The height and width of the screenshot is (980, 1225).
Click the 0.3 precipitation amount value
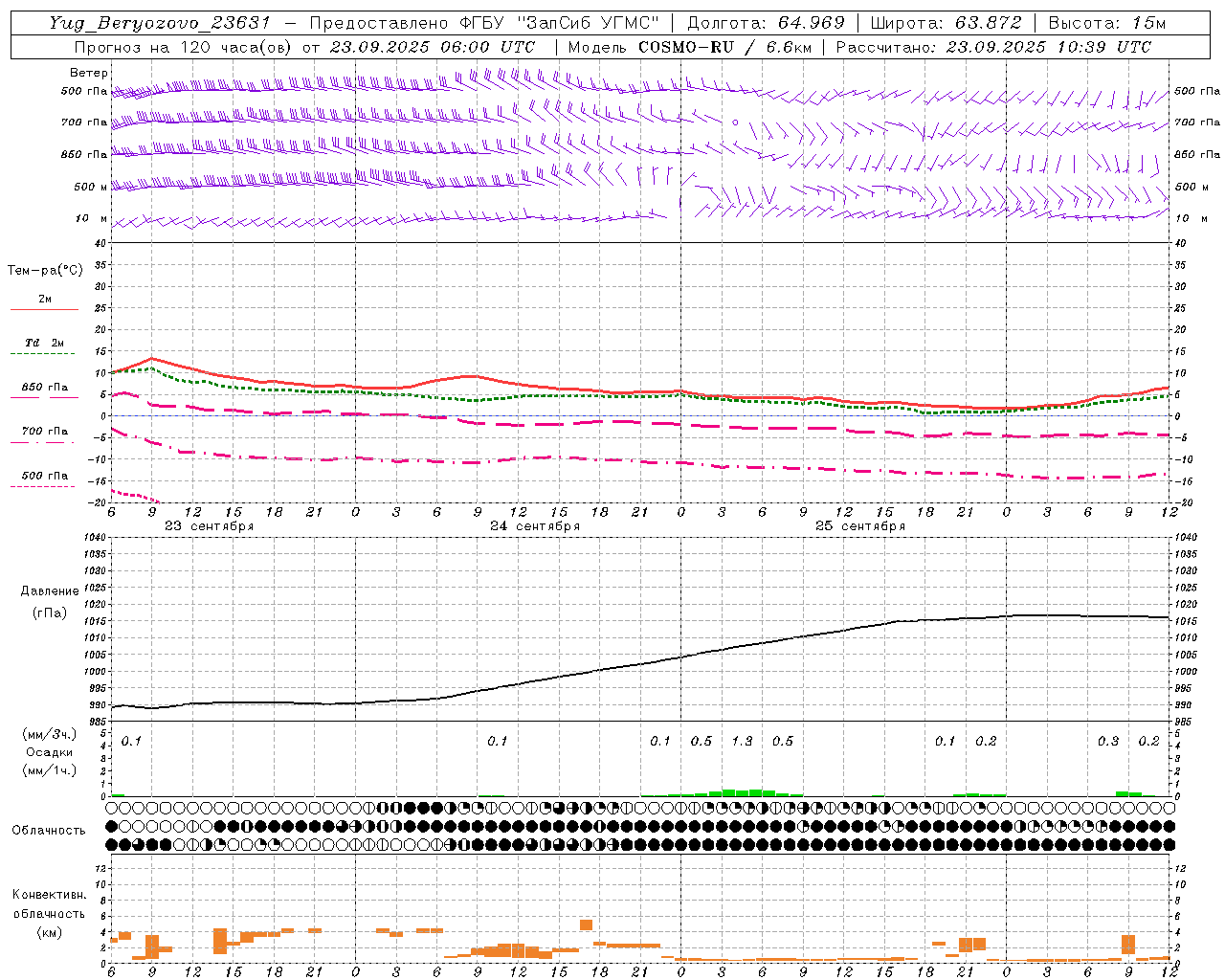(1108, 741)
